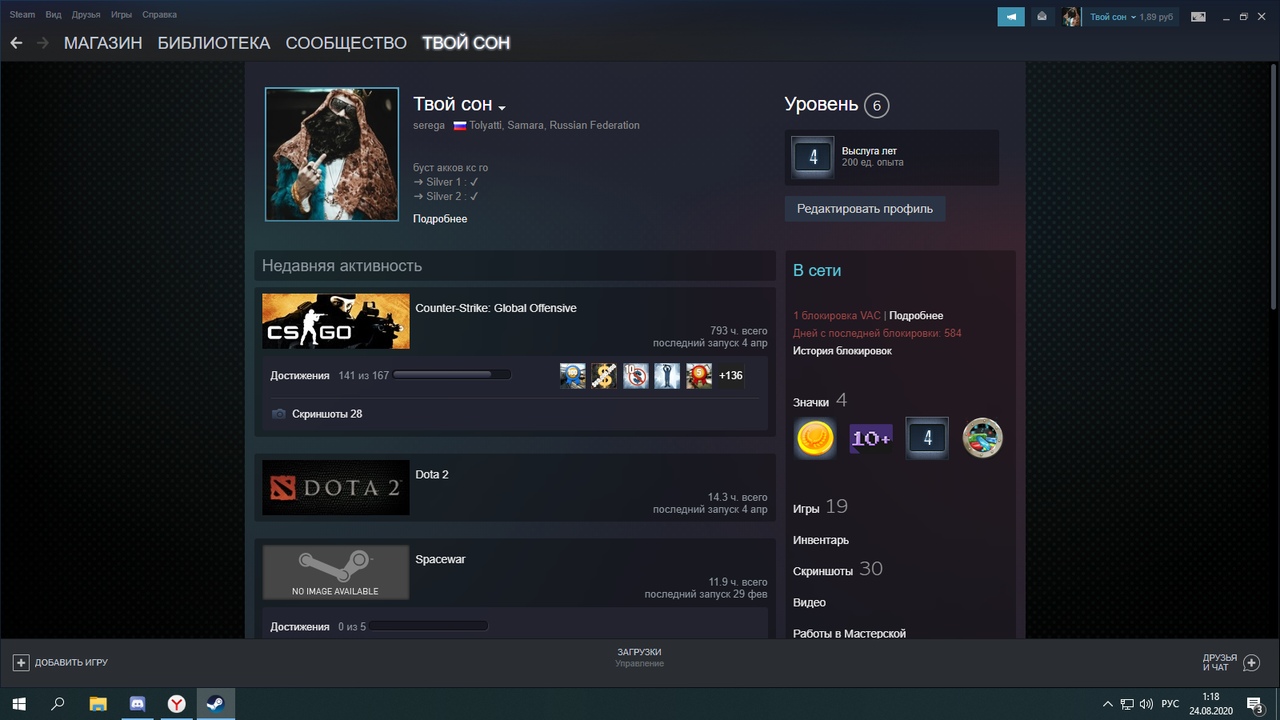The image size is (1280, 720).
Task: Open Скриншоты 28 for CS:GO
Action: [x=327, y=413]
